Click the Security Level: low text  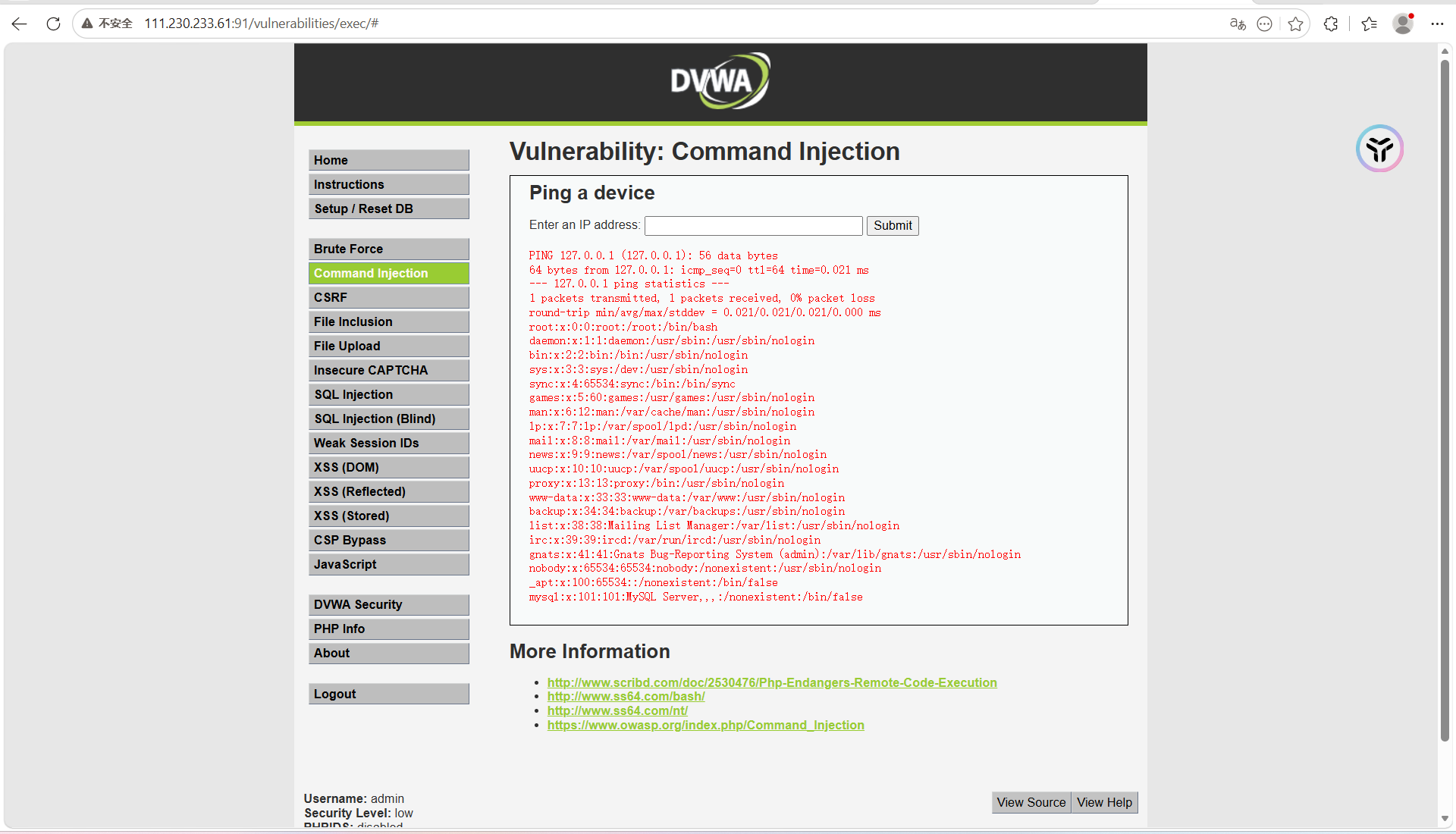coord(359,813)
